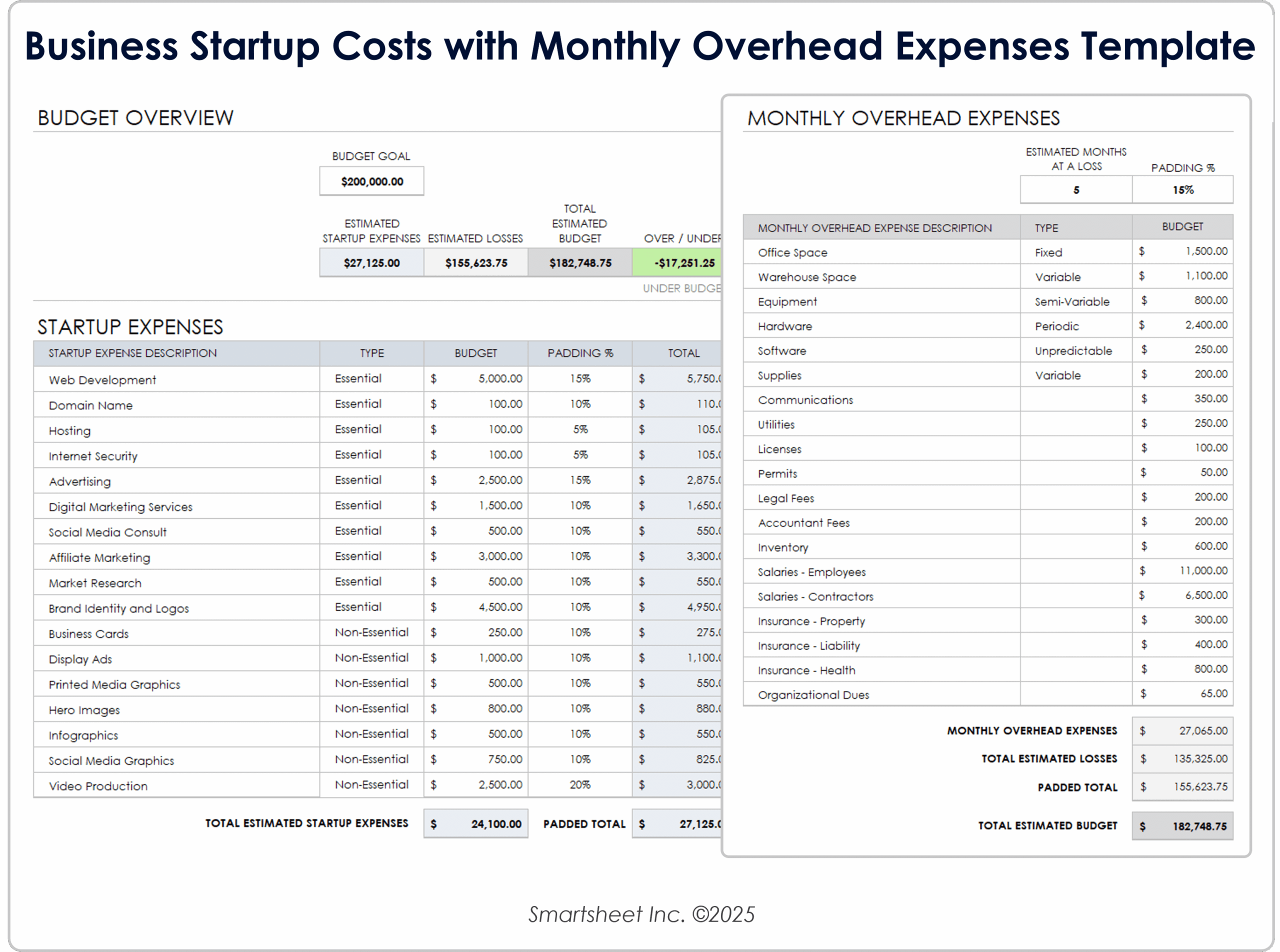Click the Estimated Losses cell $155,623.75
Viewport: 1280px width, 952px height.
coord(476,263)
